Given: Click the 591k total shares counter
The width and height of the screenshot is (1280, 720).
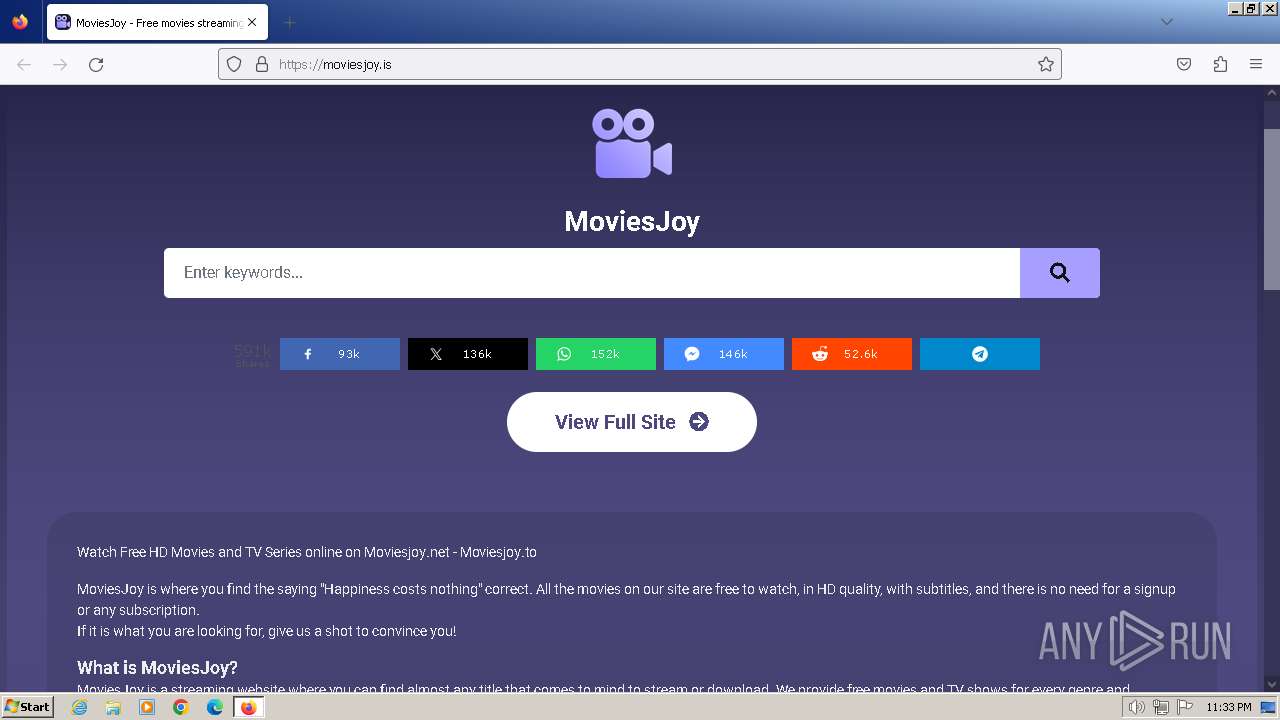Looking at the screenshot, I should (x=252, y=355).
